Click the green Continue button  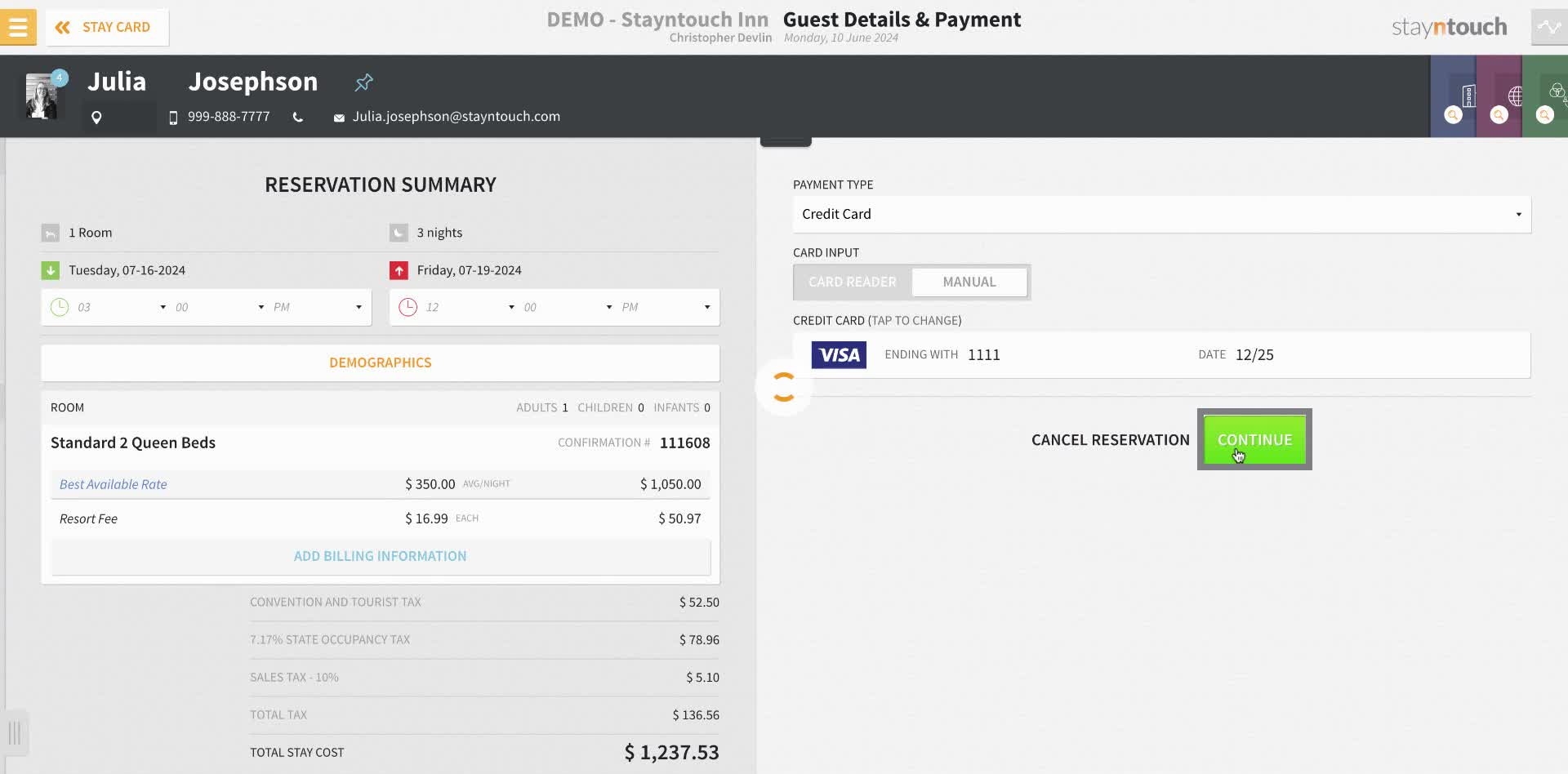(1254, 439)
